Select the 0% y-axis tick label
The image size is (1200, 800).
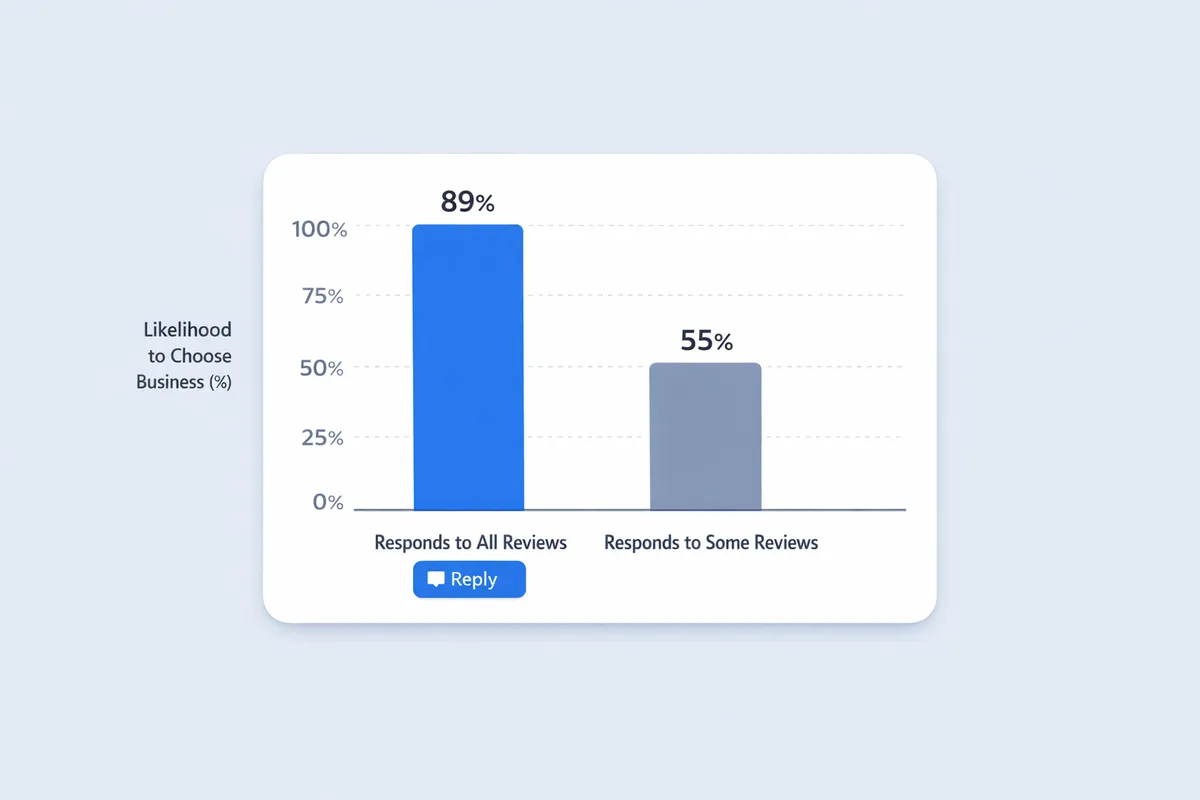pos(328,502)
